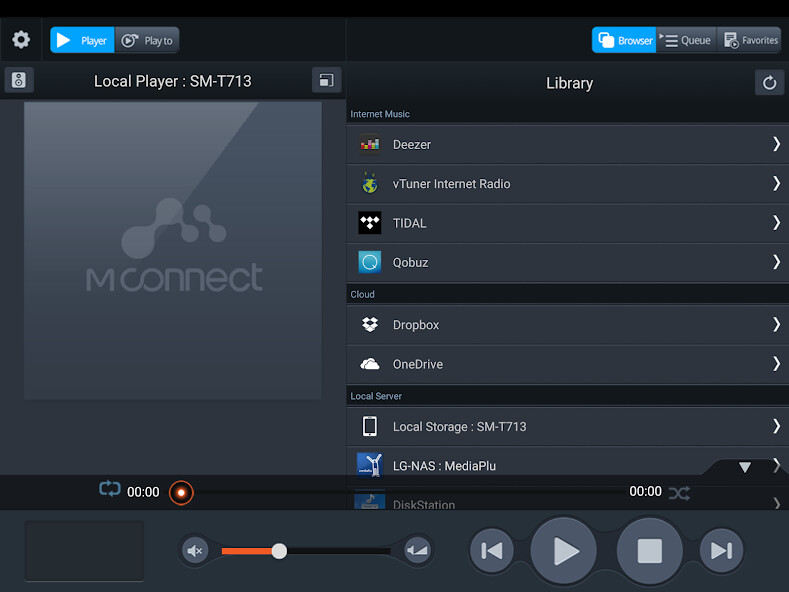
Task: Select vTuner Internet Radio label
Action: (451, 184)
